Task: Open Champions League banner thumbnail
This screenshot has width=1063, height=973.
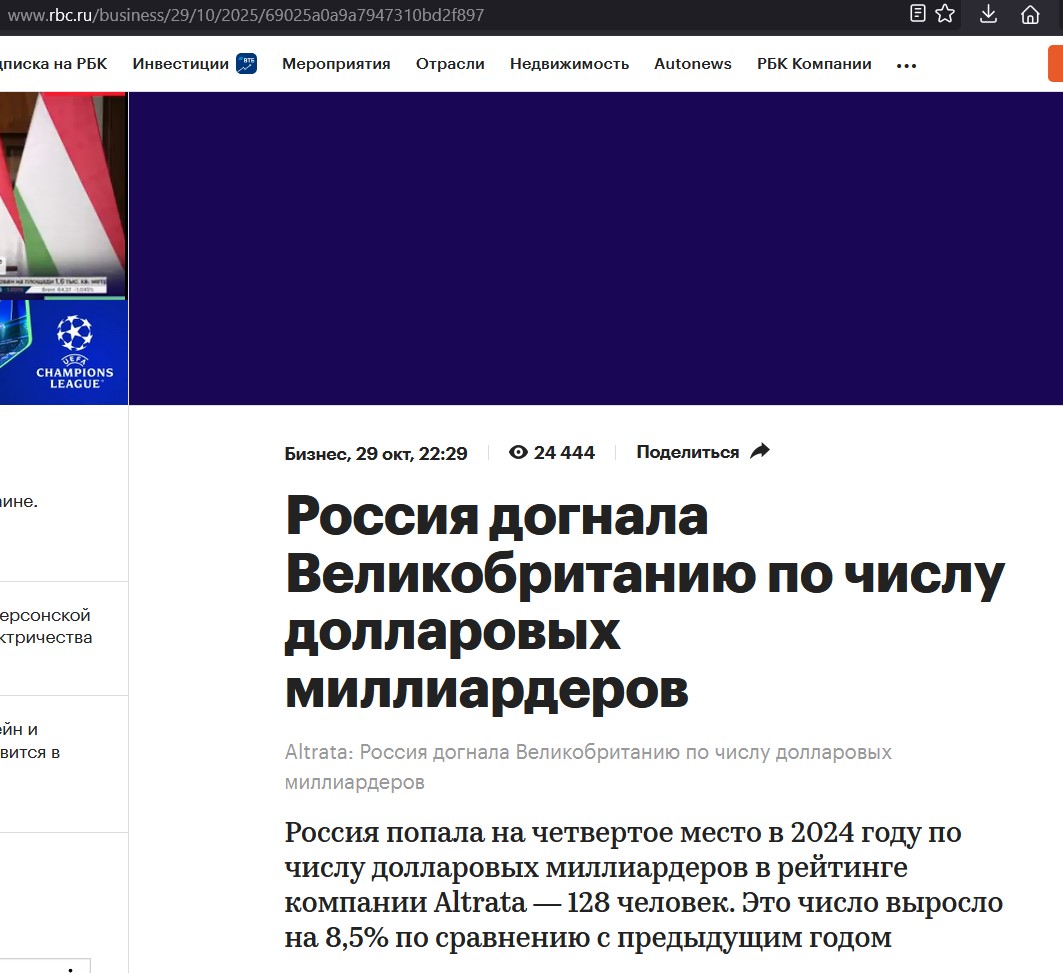Action: pos(64,353)
